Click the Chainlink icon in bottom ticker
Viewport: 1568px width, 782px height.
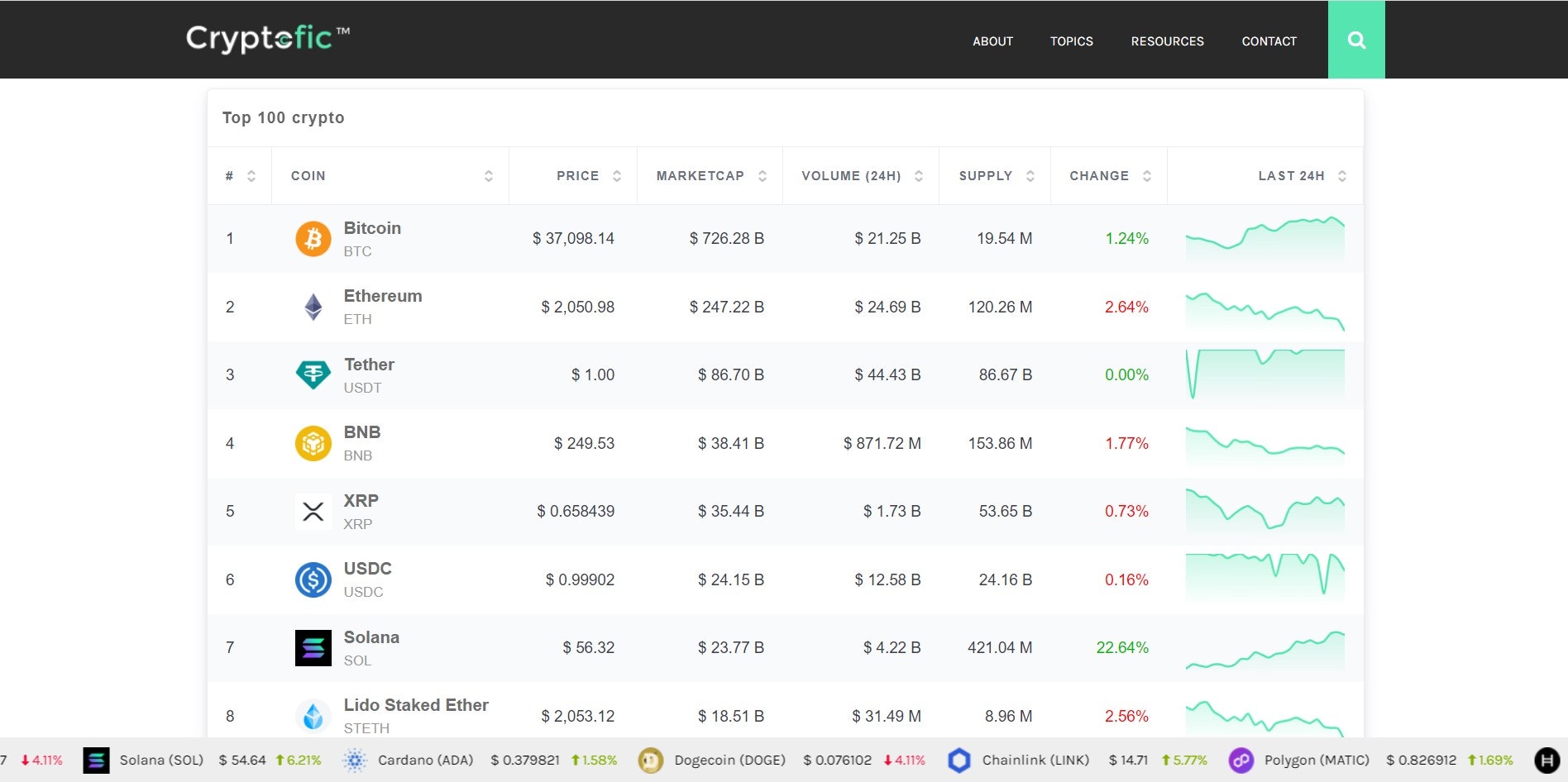point(959,760)
